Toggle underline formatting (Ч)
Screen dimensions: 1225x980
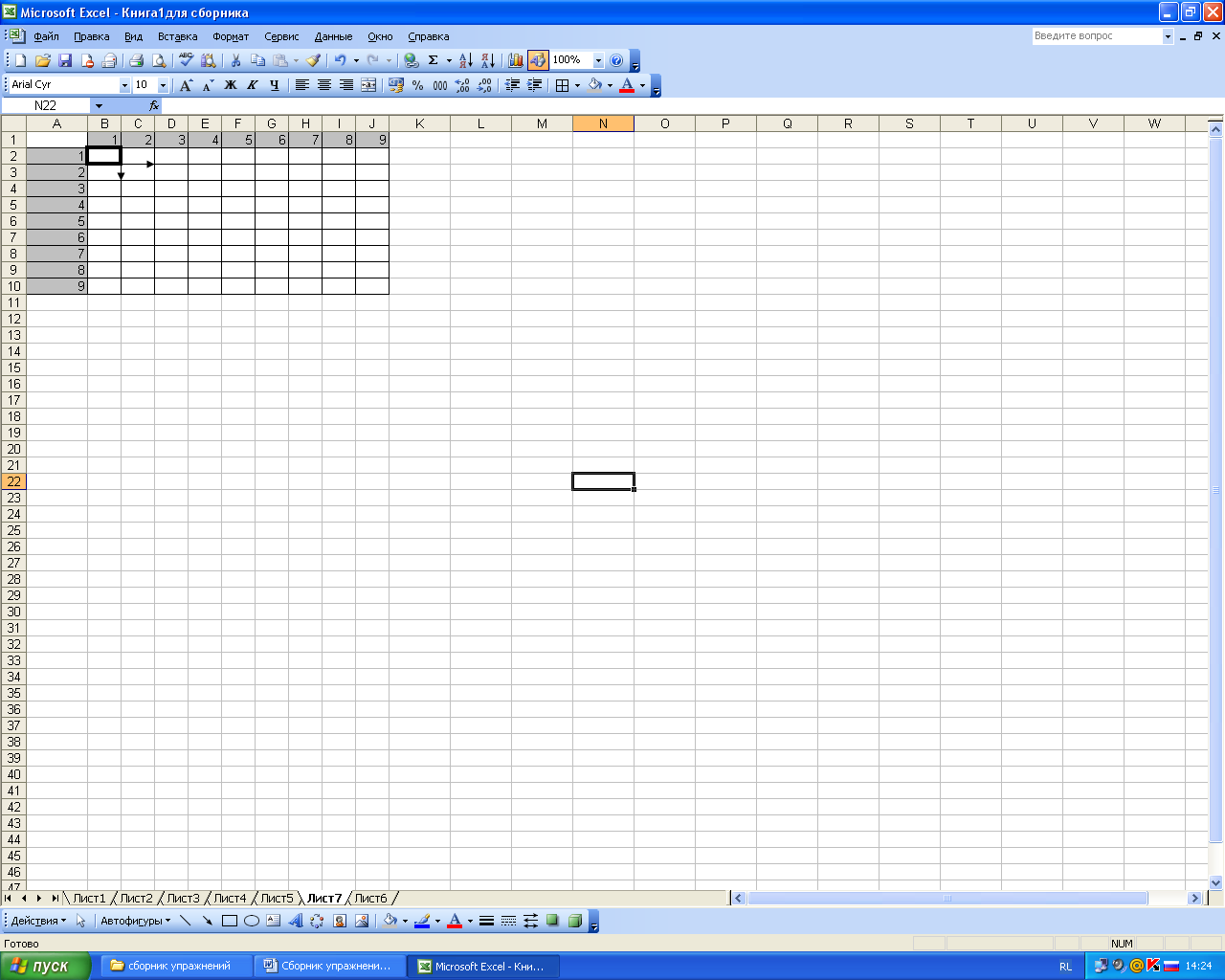[x=275, y=85]
